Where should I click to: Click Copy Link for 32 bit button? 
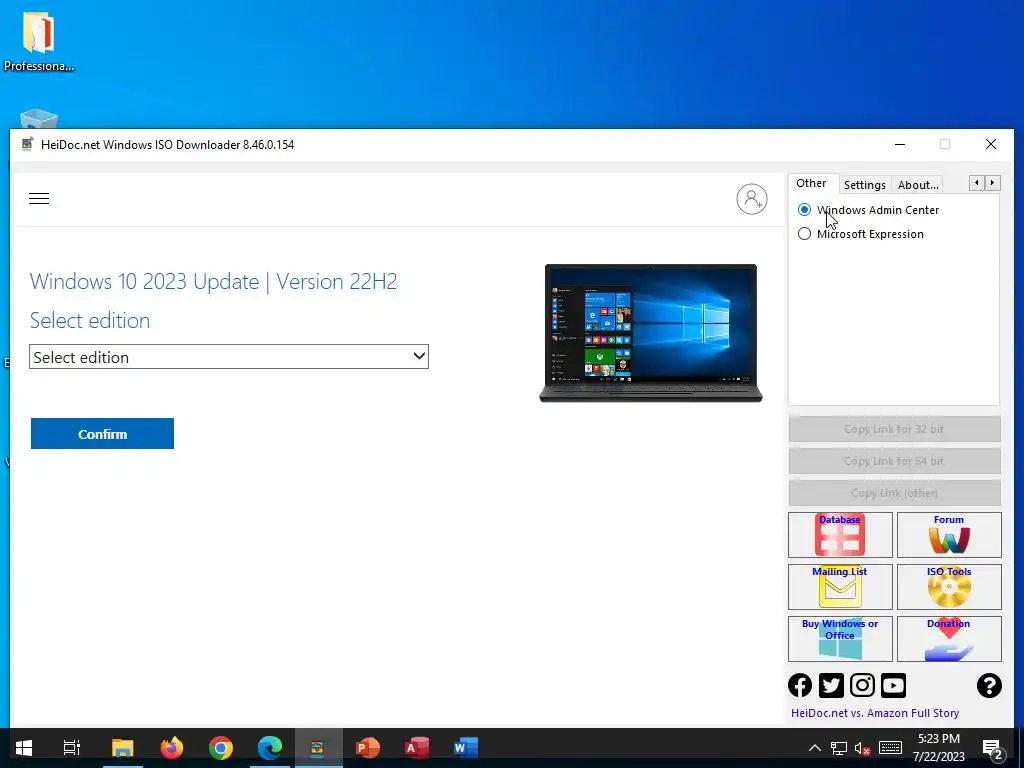click(x=894, y=429)
